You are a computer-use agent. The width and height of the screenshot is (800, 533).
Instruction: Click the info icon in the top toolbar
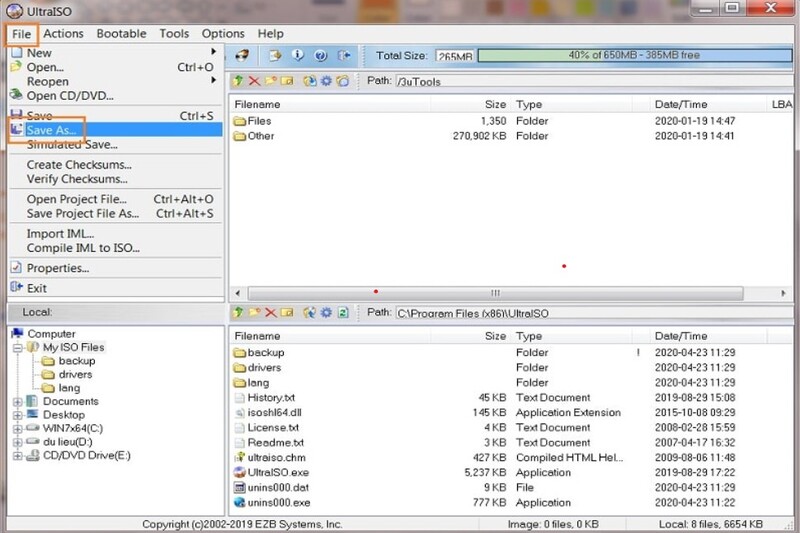pyautogui.click(x=297, y=56)
